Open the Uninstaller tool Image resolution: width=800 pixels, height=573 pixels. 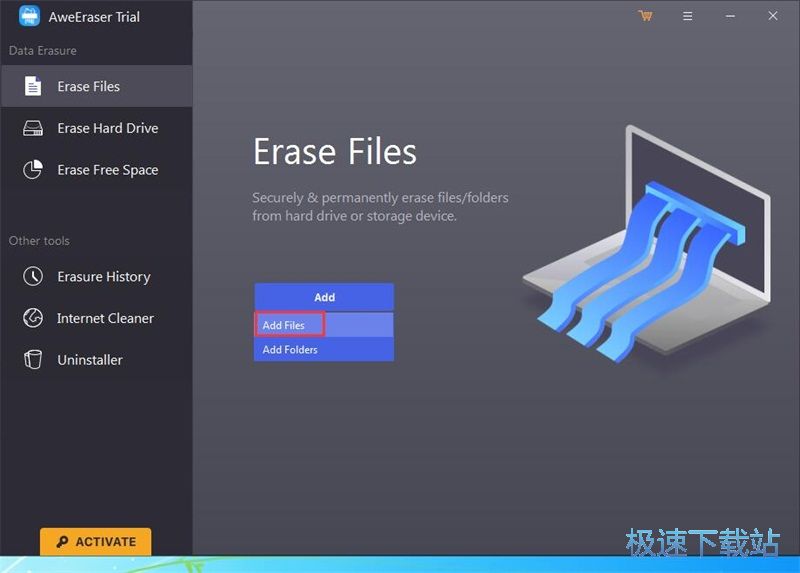coord(97,360)
